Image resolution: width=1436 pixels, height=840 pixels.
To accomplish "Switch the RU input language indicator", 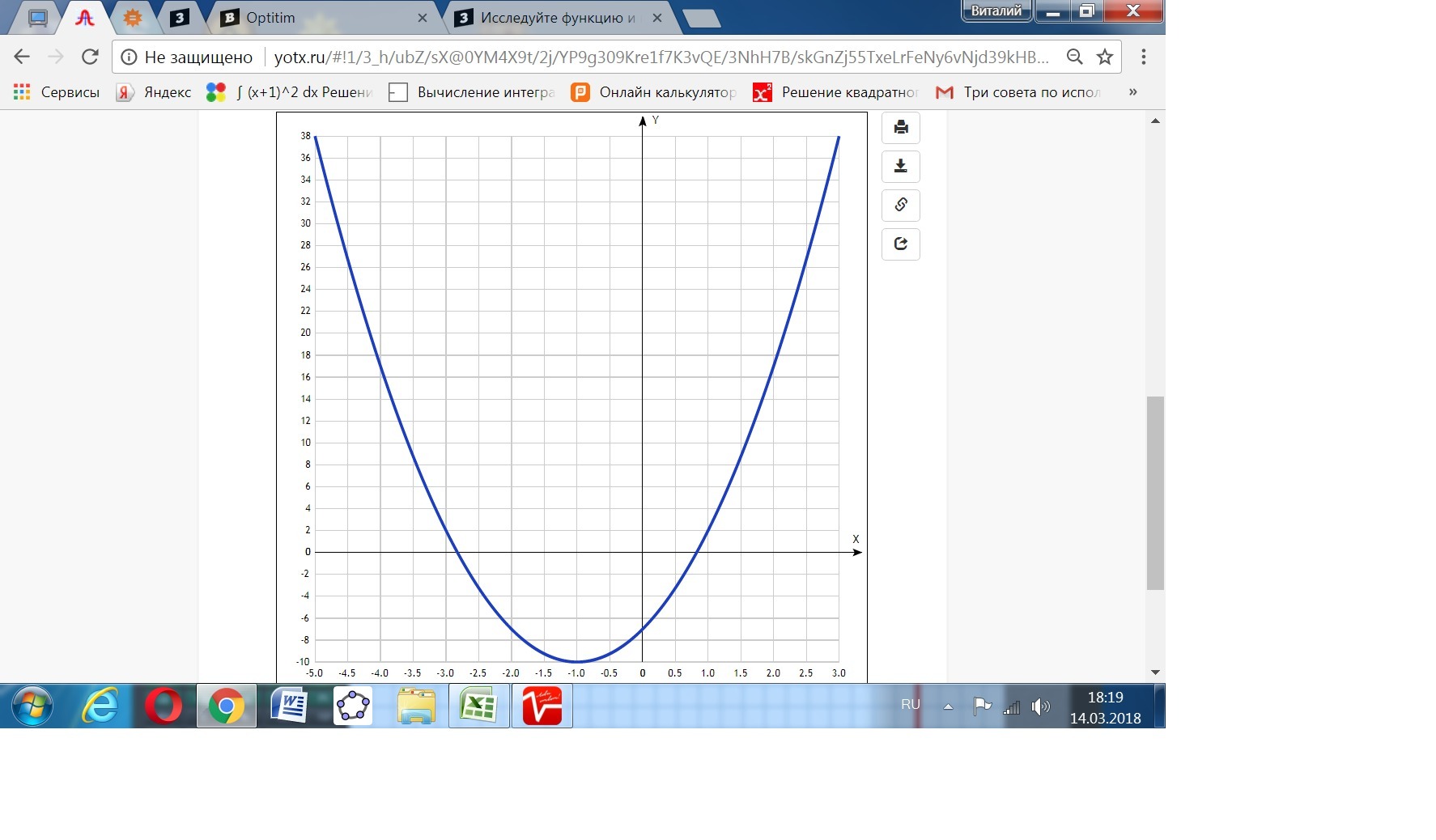I will pyautogui.click(x=911, y=705).
